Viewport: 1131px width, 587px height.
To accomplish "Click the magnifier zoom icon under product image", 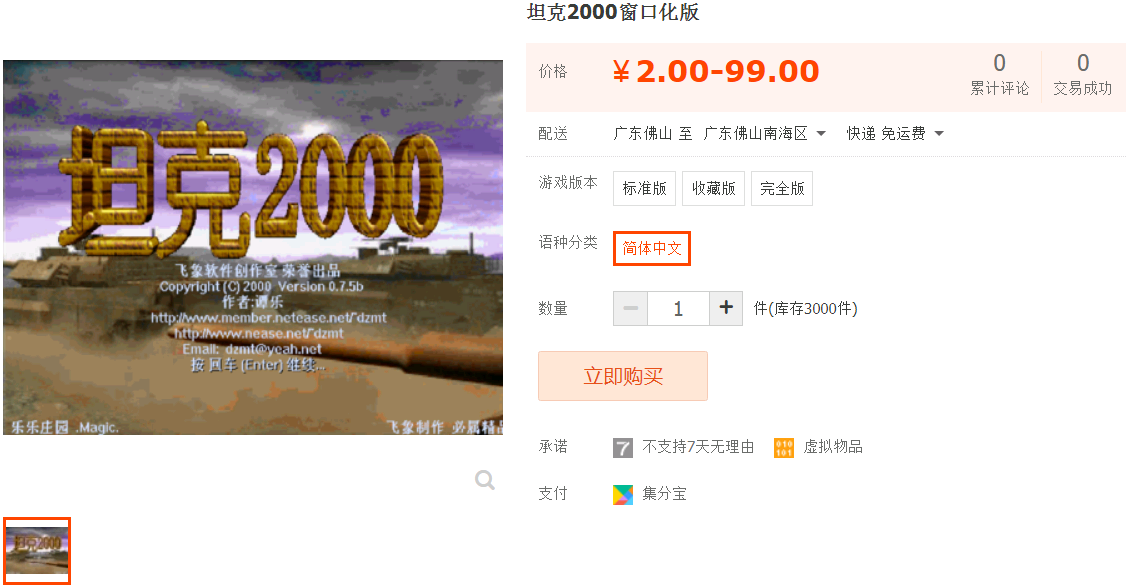I will tap(485, 480).
